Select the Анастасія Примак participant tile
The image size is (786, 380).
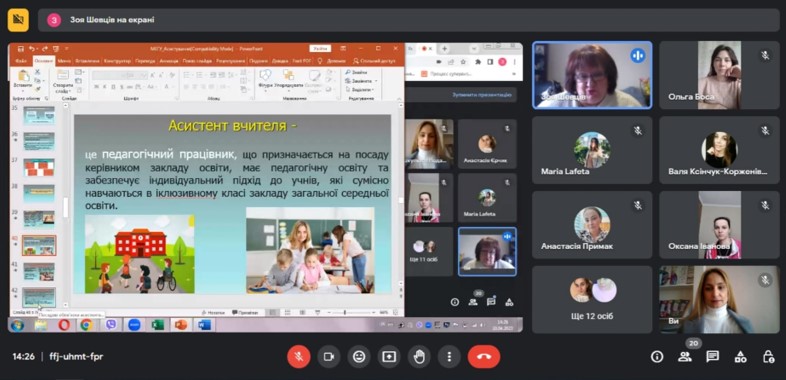[592, 225]
